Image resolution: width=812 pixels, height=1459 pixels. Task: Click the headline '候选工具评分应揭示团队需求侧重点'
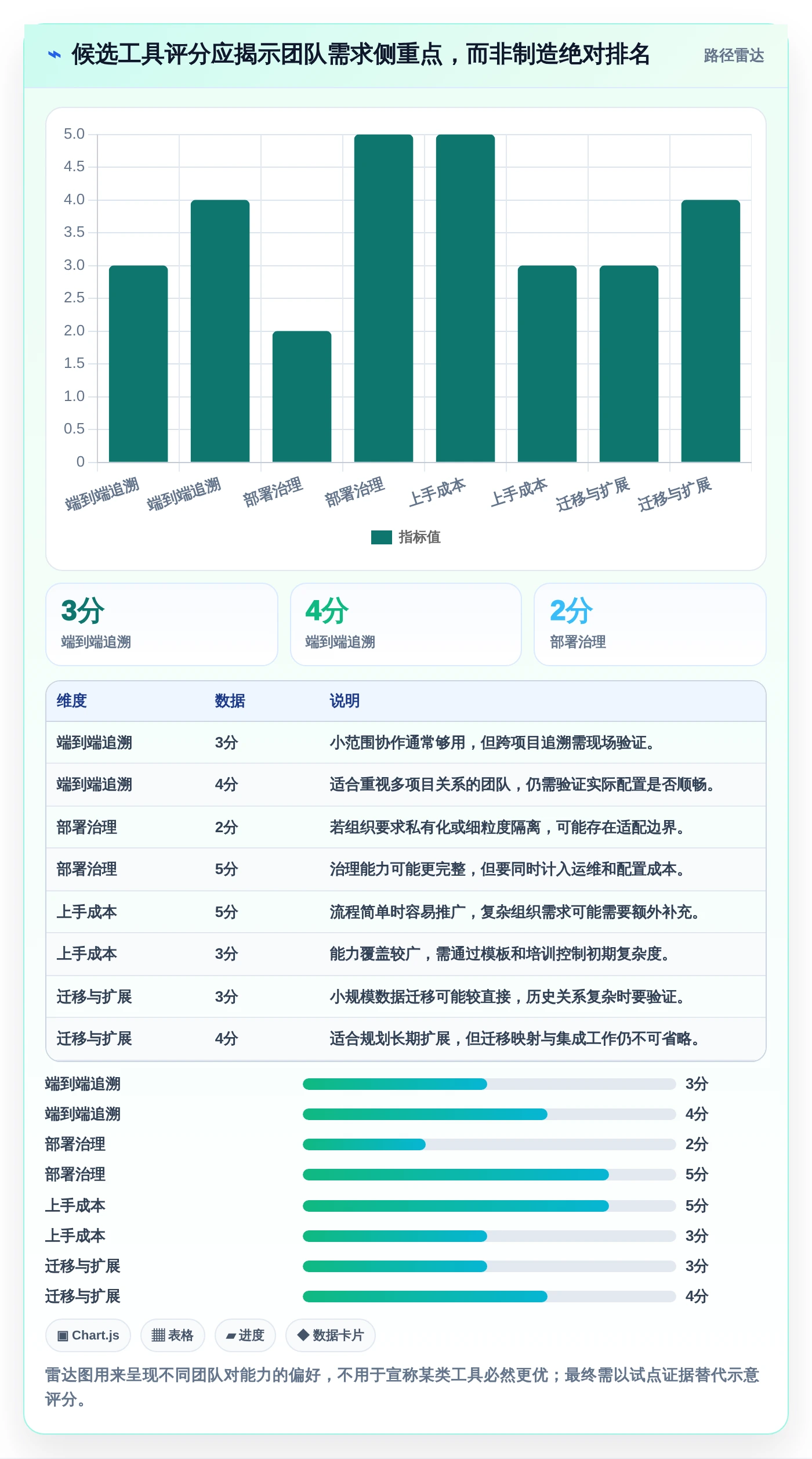pyautogui.click(x=257, y=55)
